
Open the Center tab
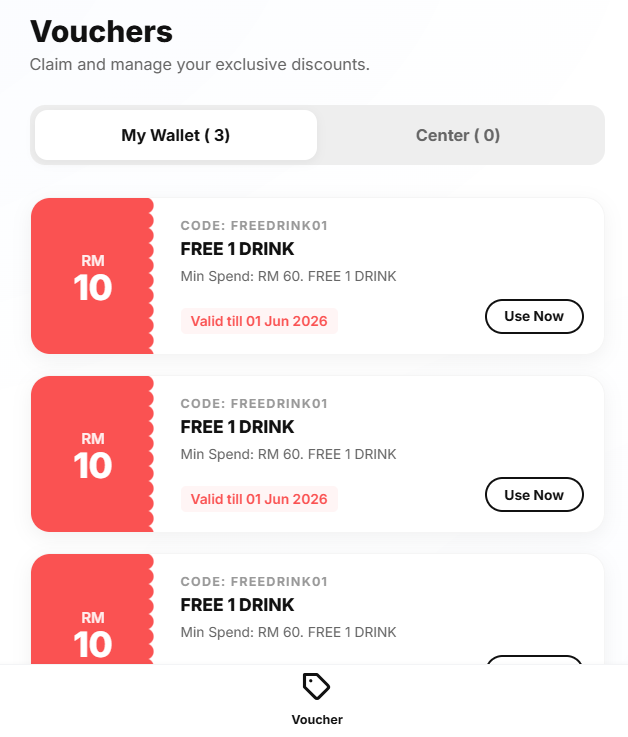tap(458, 135)
